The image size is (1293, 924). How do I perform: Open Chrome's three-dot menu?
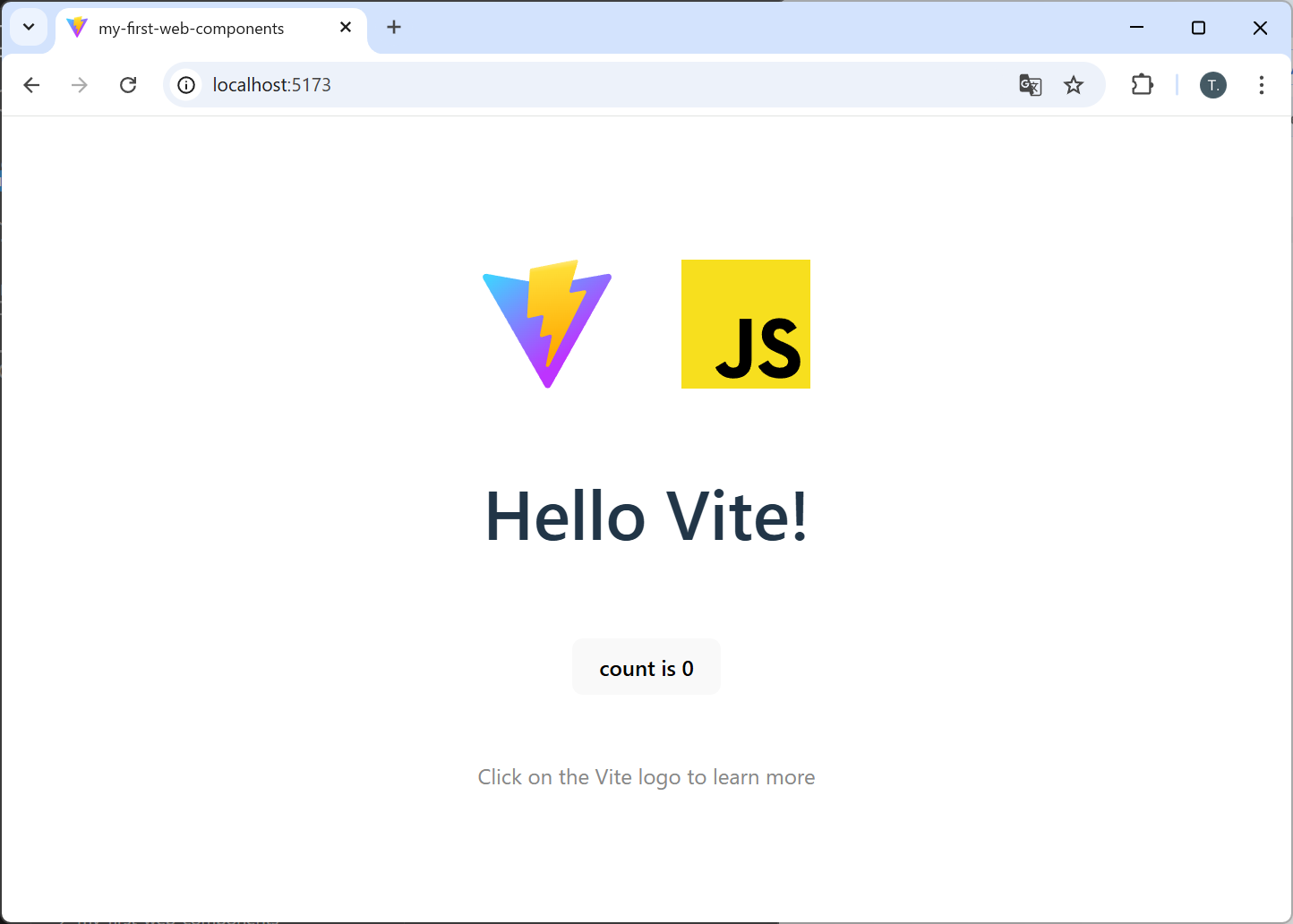pyautogui.click(x=1262, y=85)
